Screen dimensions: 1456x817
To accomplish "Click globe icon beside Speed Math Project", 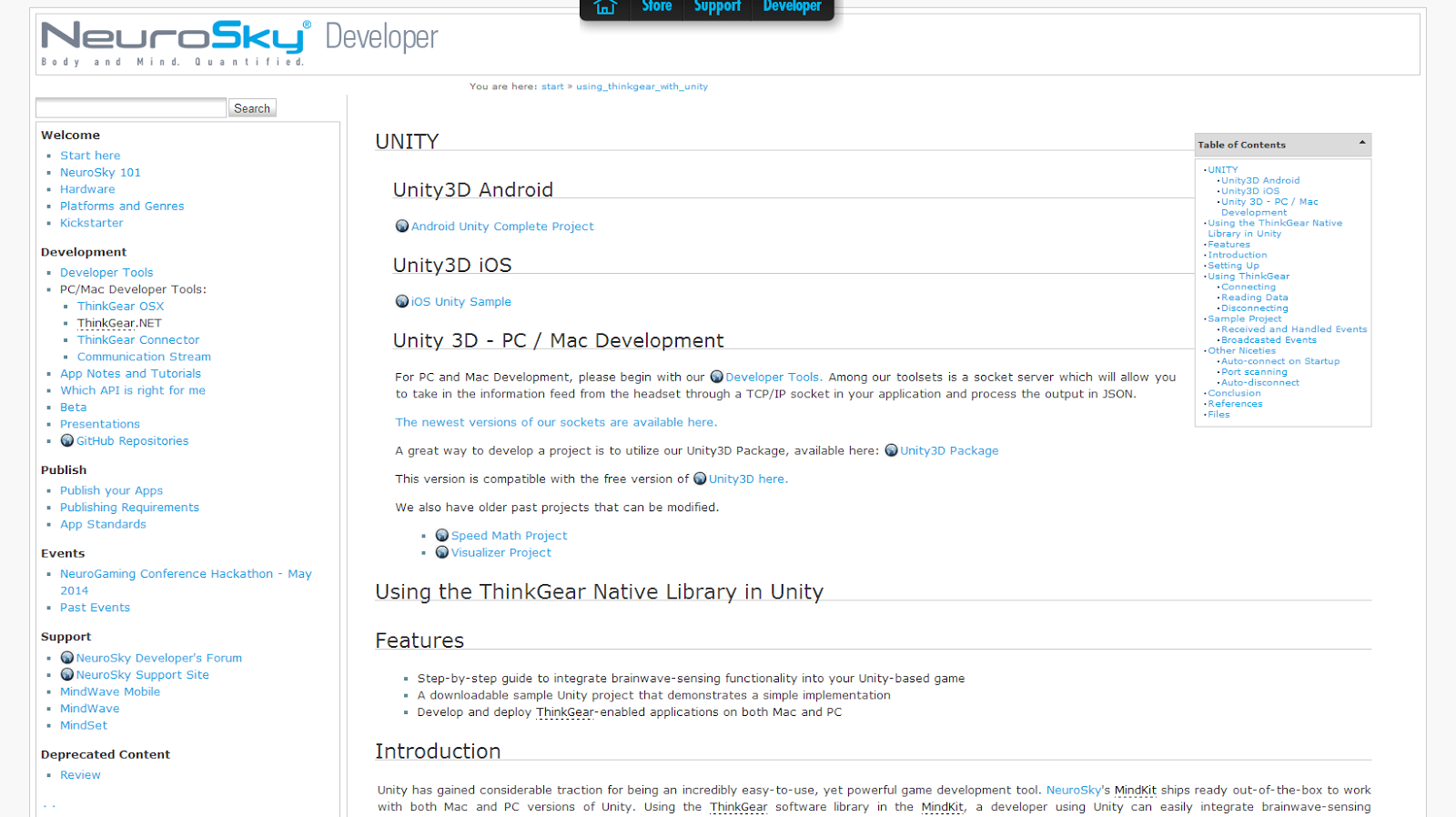I will [x=441, y=535].
